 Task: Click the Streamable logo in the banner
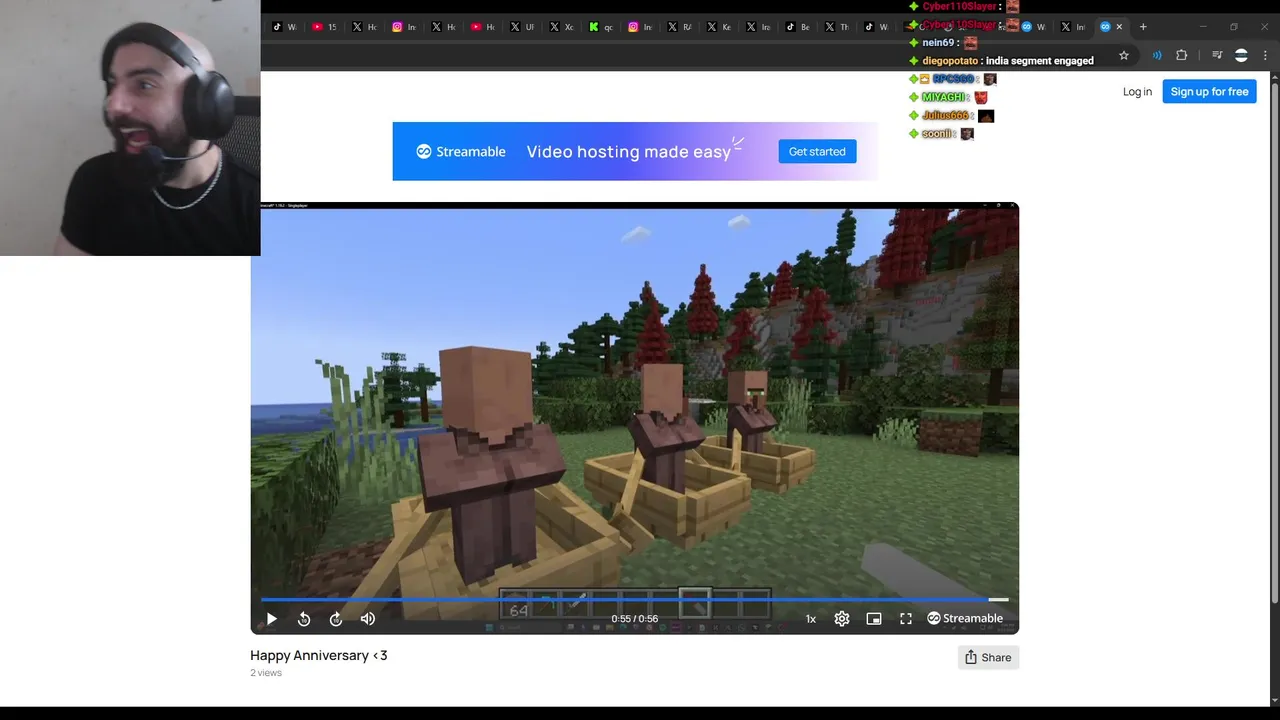click(461, 151)
